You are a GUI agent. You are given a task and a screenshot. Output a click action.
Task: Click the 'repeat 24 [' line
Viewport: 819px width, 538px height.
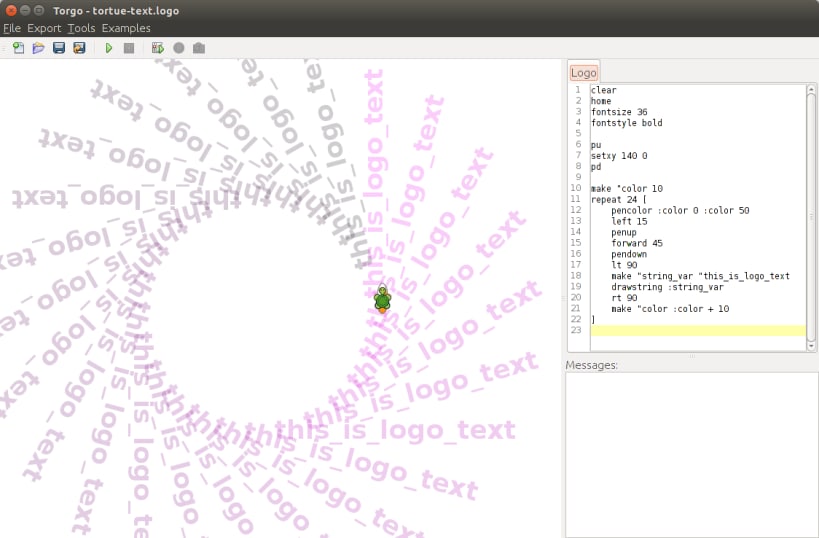pyautogui.click(x=619, y=200)
